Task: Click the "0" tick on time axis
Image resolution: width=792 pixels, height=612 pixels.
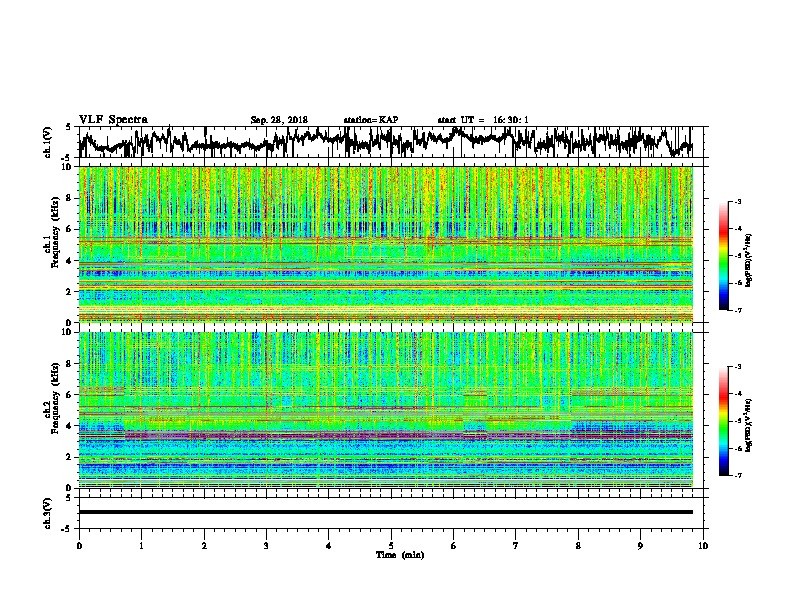Action: [79, 546]
